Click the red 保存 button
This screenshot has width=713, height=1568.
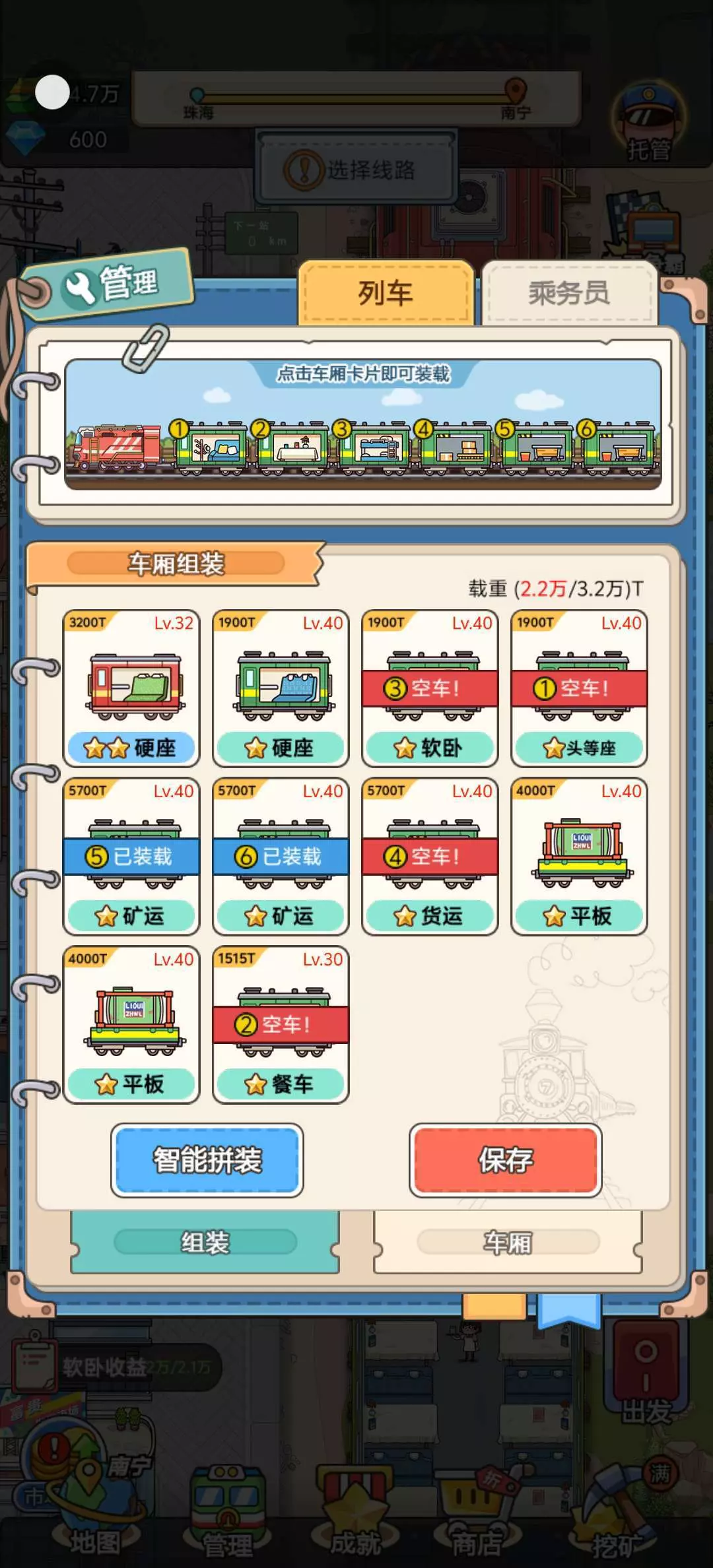[505, 1160]
